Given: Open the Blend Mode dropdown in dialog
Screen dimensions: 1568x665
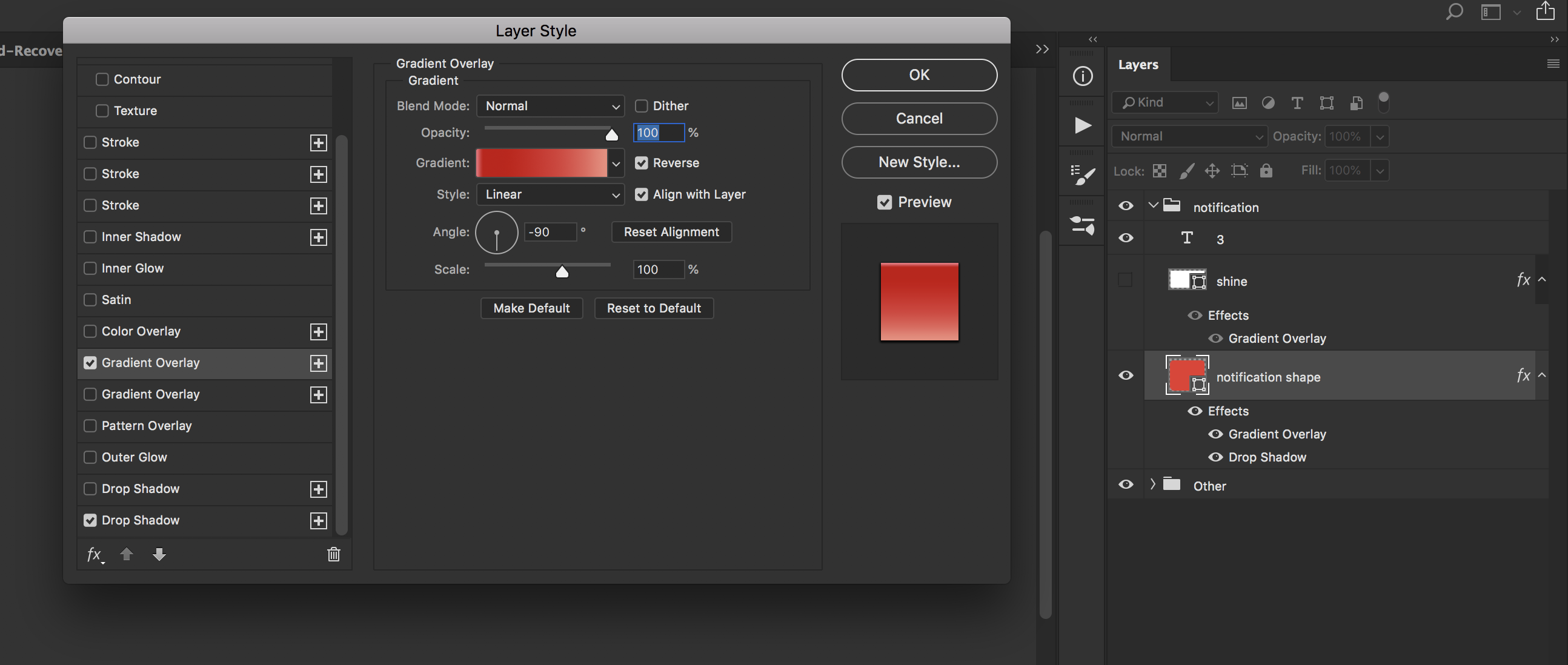Looking at the screenshot, I should [550, 106].
